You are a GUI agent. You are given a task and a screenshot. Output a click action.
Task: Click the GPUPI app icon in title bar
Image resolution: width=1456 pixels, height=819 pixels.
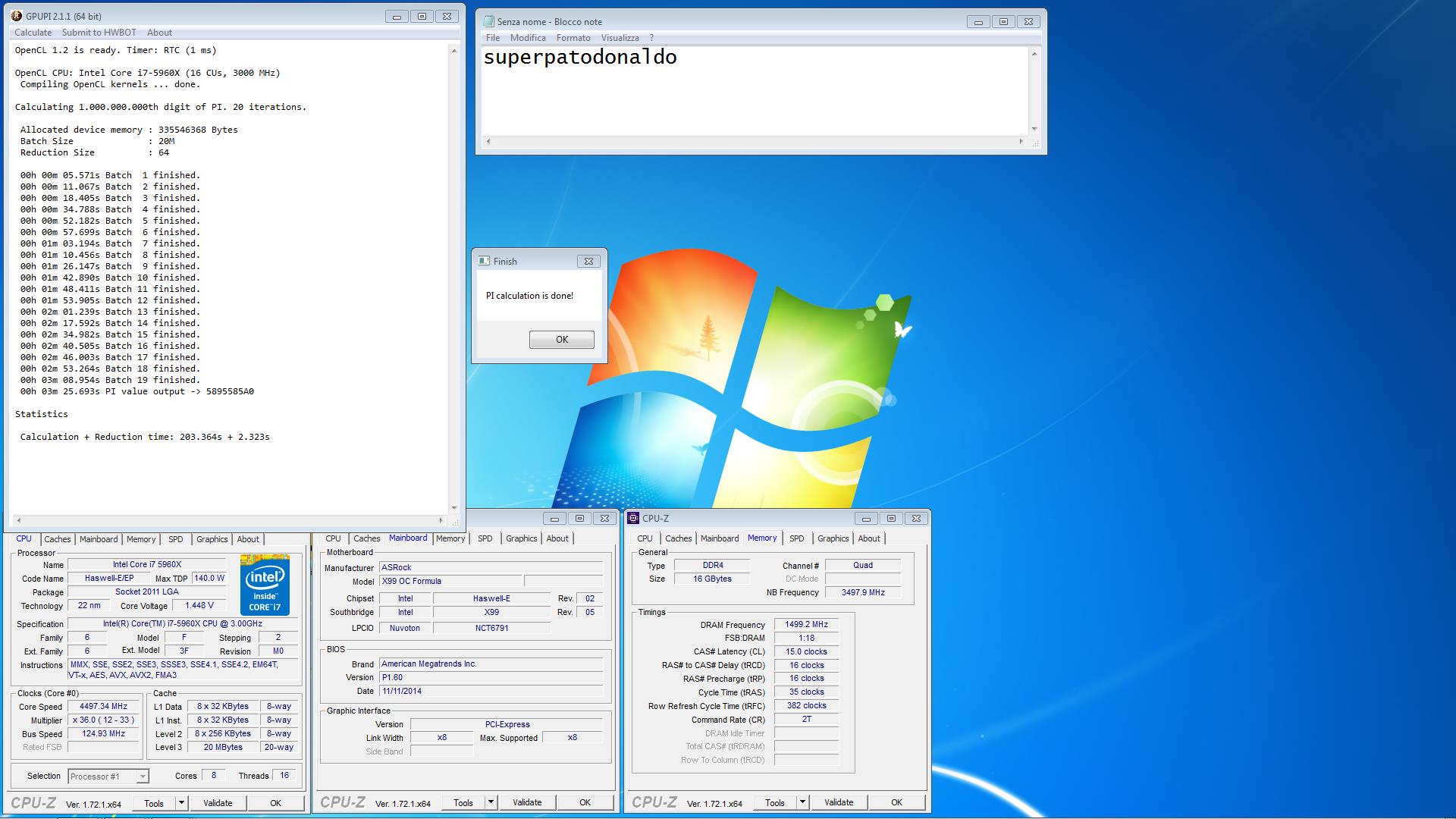coord(17,16)
